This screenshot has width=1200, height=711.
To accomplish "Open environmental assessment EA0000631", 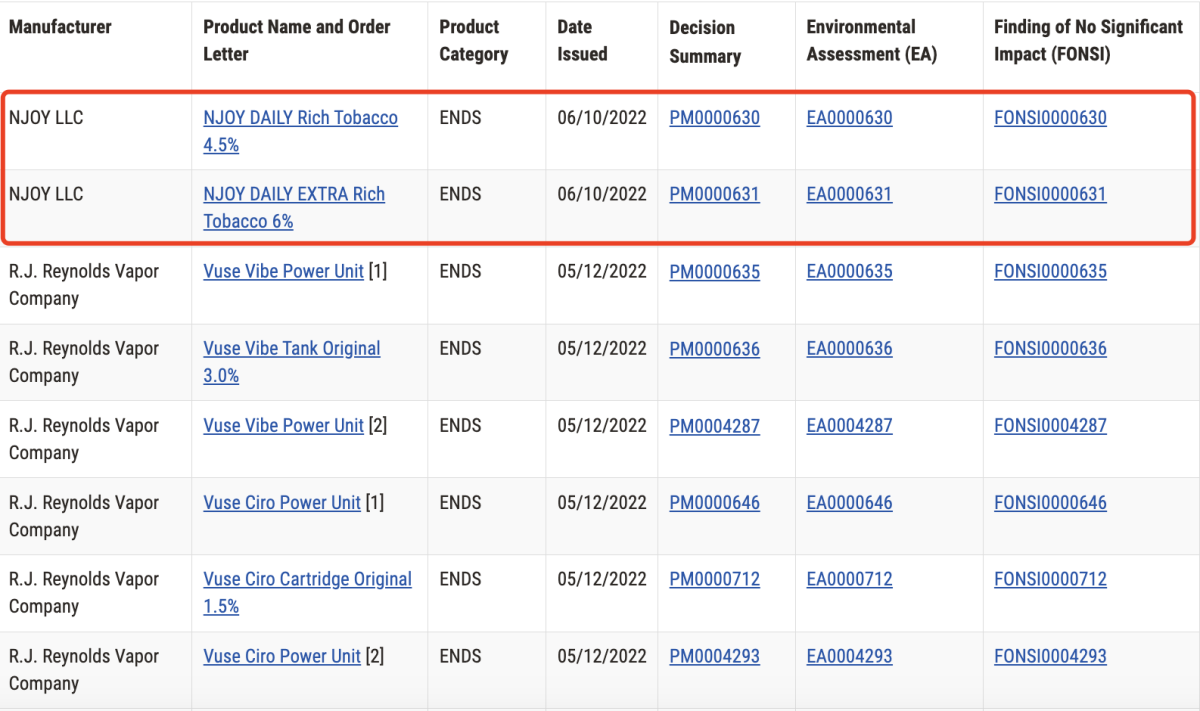I will tap(849, 195).
